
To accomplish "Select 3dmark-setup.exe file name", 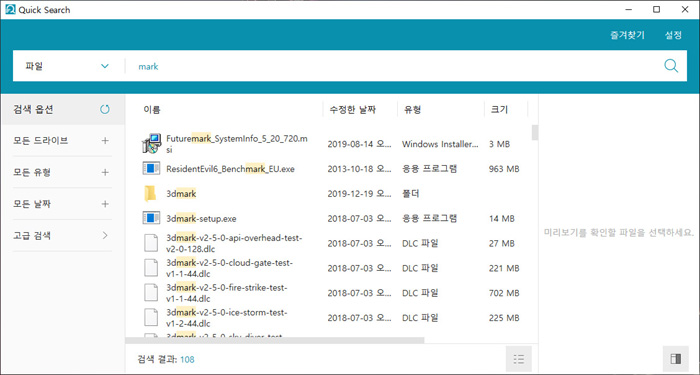I will 201,219.
